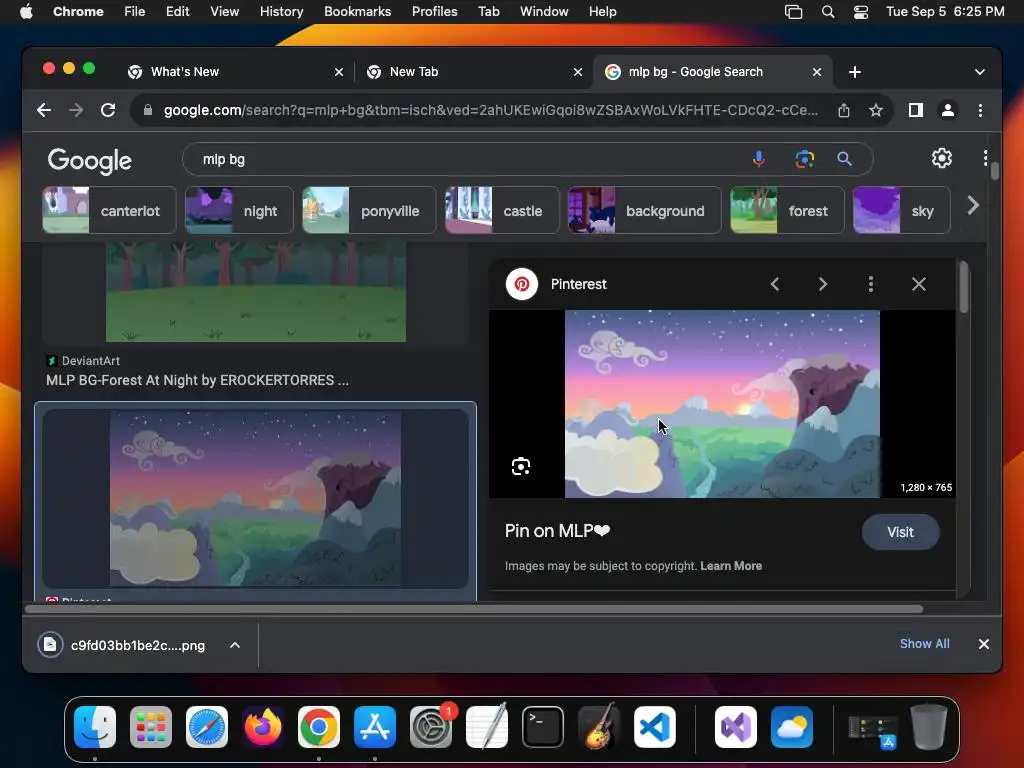1024x768 pixels.
Task: Open the View menu
Action: [x=224, y=12]
